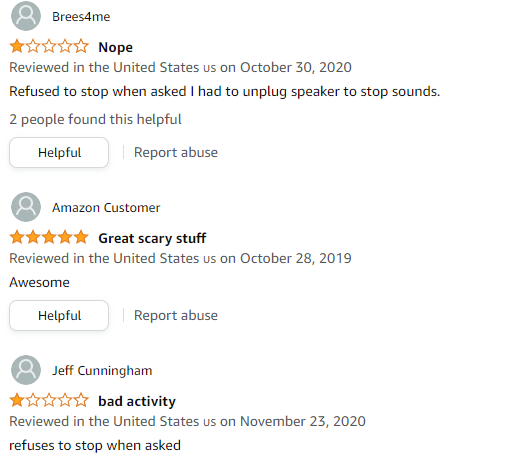Open the Amazon Customer reviewer name

tap(106, 208)
